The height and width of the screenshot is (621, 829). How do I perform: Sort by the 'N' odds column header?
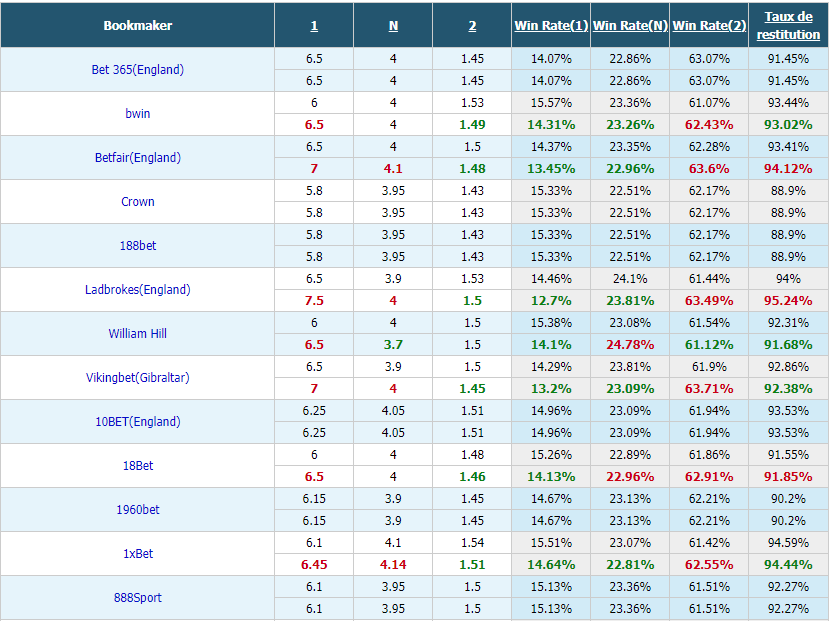pos(393,26)
